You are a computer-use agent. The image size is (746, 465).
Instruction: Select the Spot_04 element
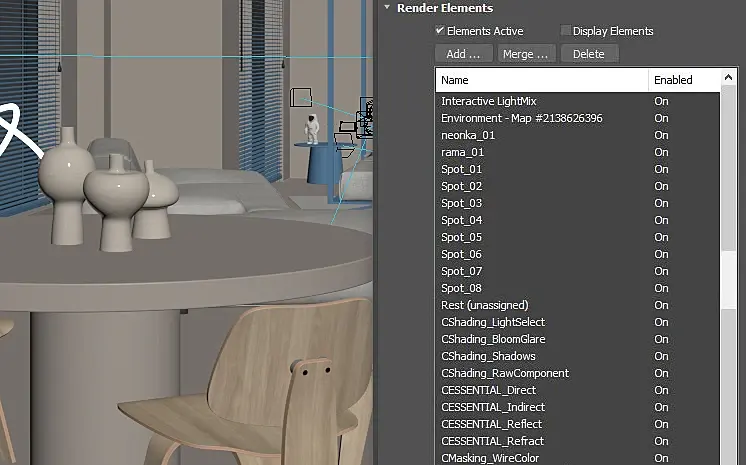tap(578, 220)
